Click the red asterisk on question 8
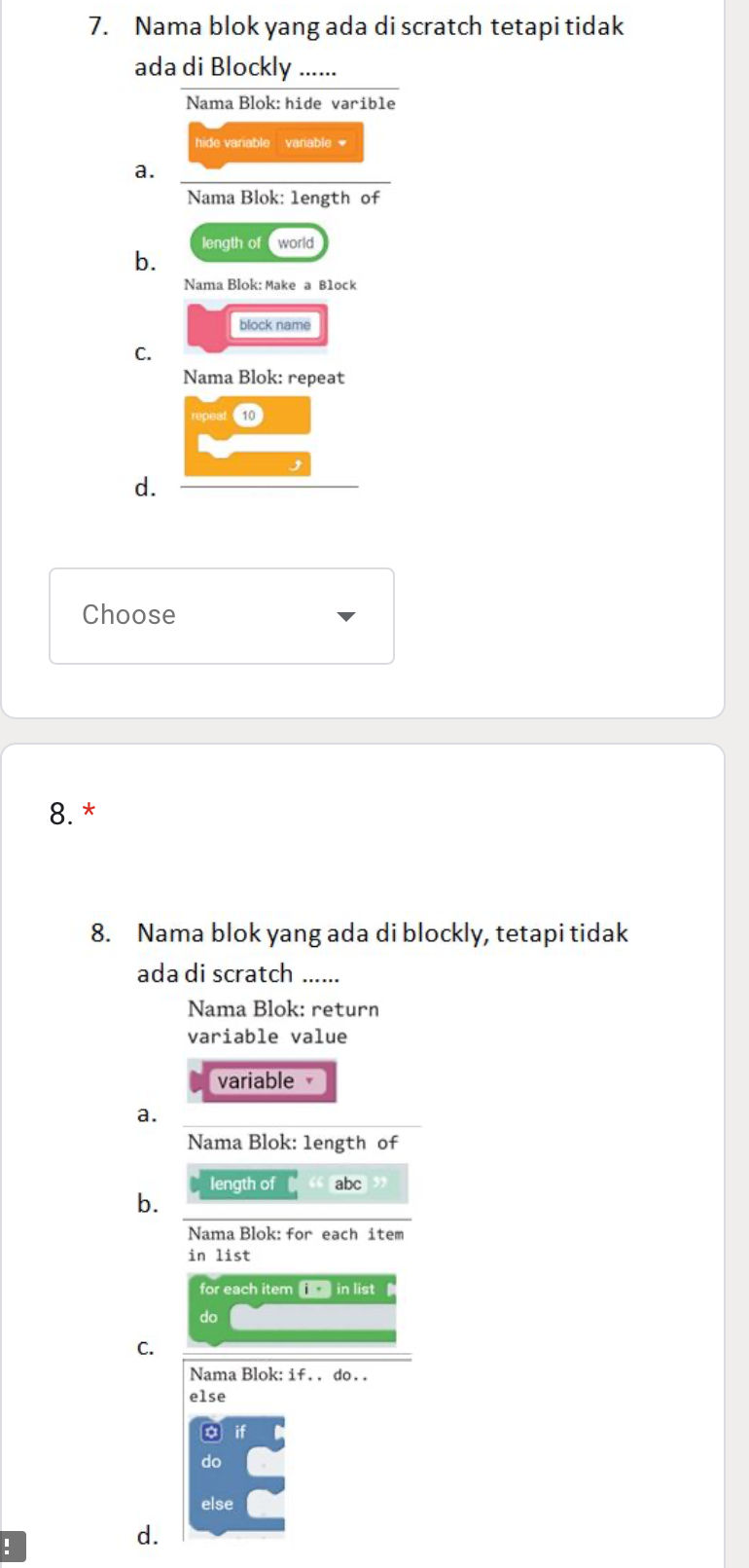Image resolution: width=749 pixels, height=1568 pixels. [x=87, y=812]
